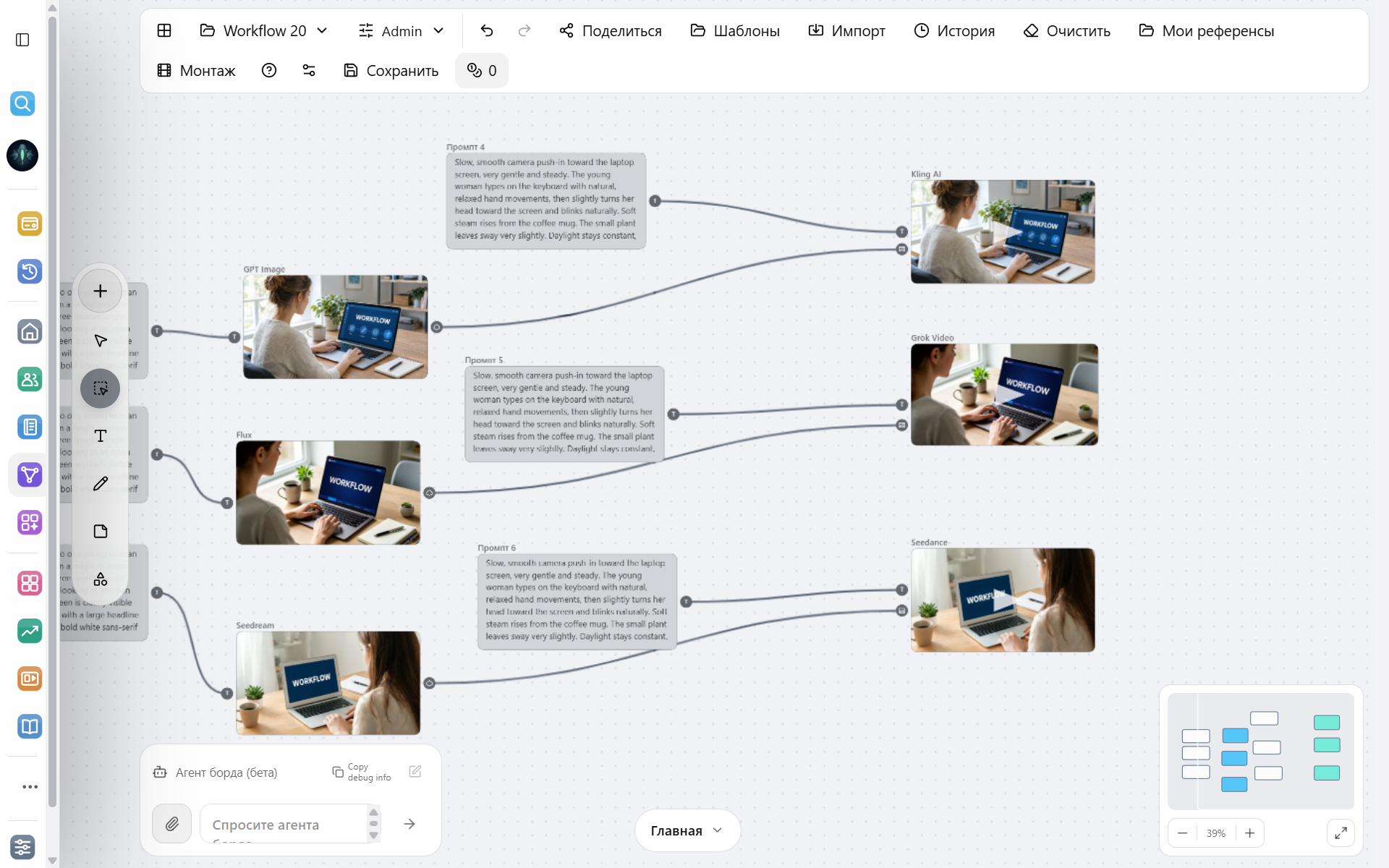Select the shapes tool
The image size is (1389, 868).
101,579
